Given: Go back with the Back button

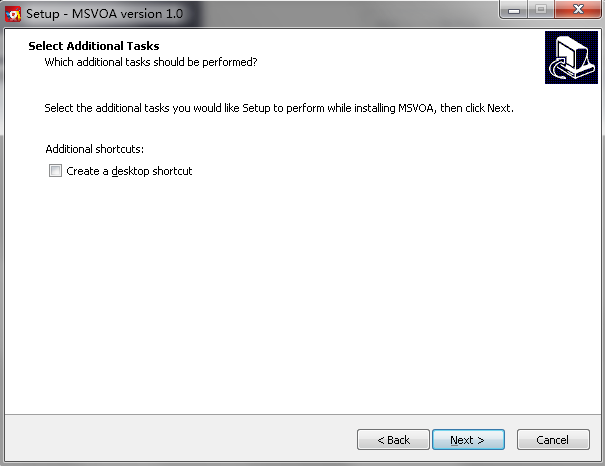Looking at the screenshot, I should click(x=393, y=440).
